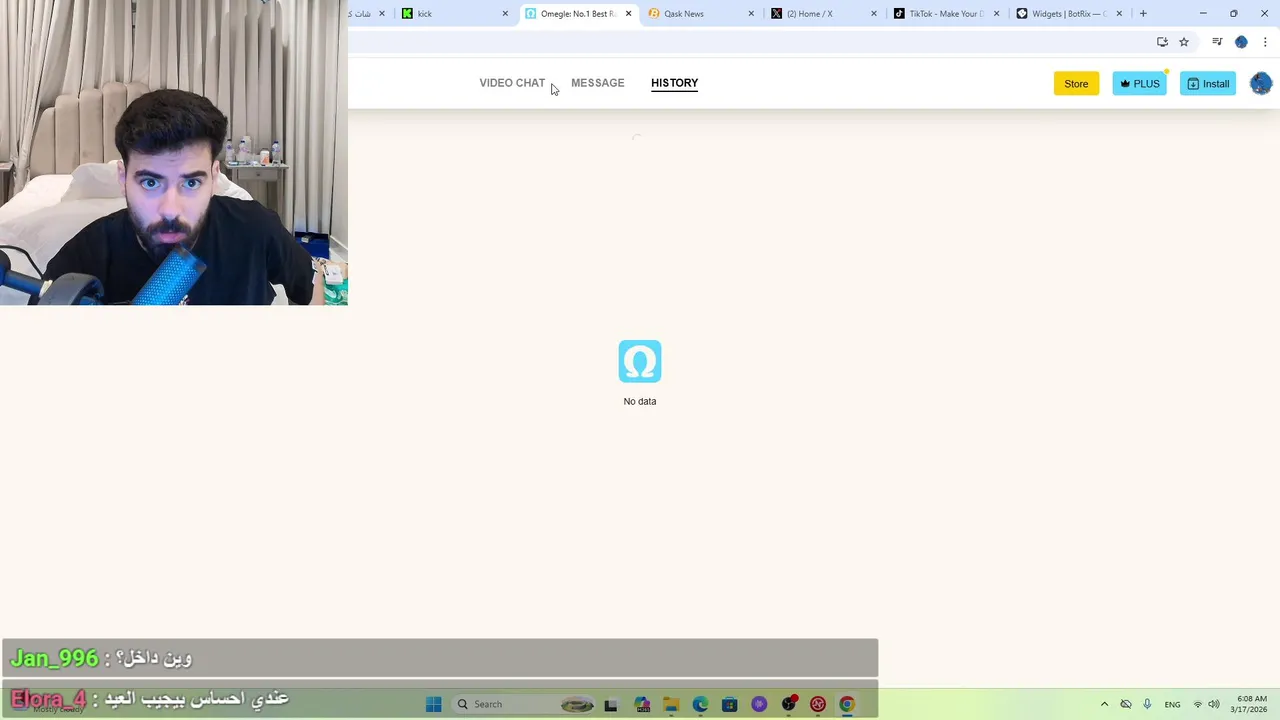The height and width of the screenshot is (720, 1280).
Task: Open the black Task View taskbar icon
Action: [x=611, y=704]
